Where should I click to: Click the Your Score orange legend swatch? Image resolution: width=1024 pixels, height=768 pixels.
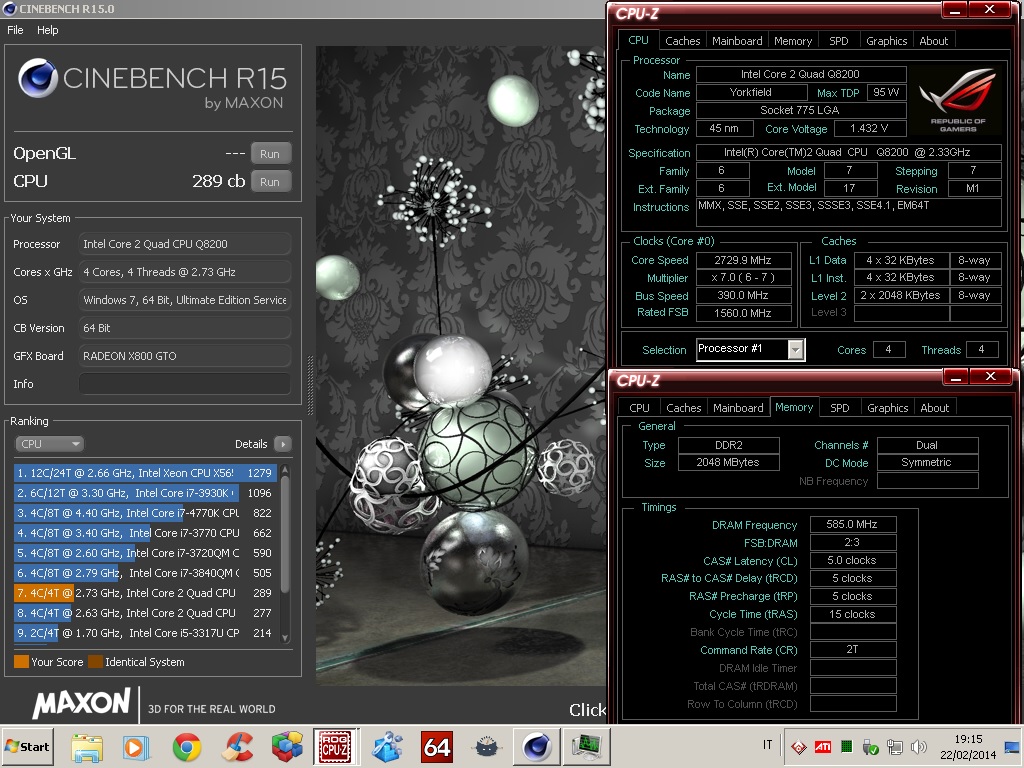tap(22, 662)
